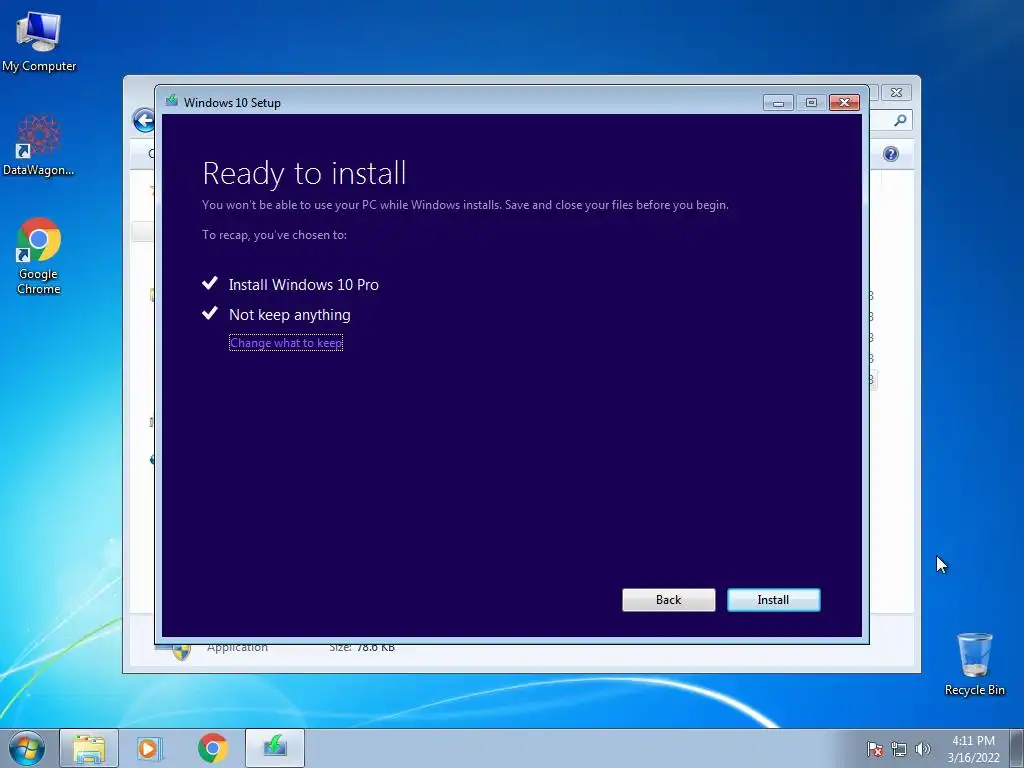This screenshot has width=1024, height=768.
Task: Select Windows 10 Setup taskbar item
Action: 275,748
